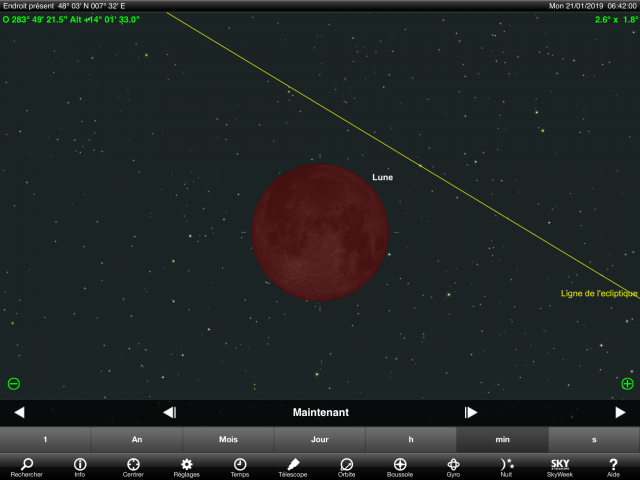
Task: Select the Jour time unit
Action: [320, 440]
